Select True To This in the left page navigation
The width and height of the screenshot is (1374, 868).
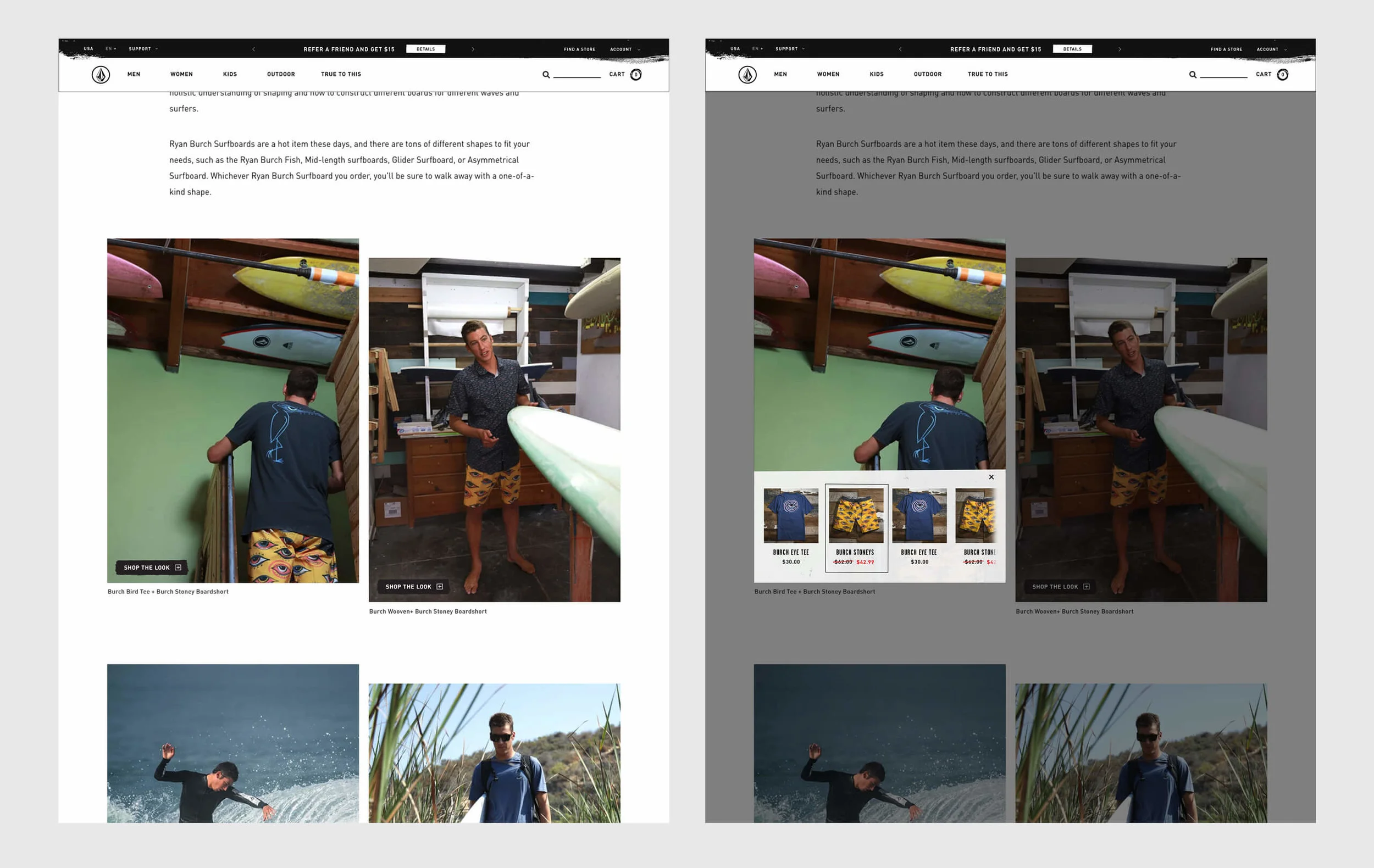tap(341, 74)
